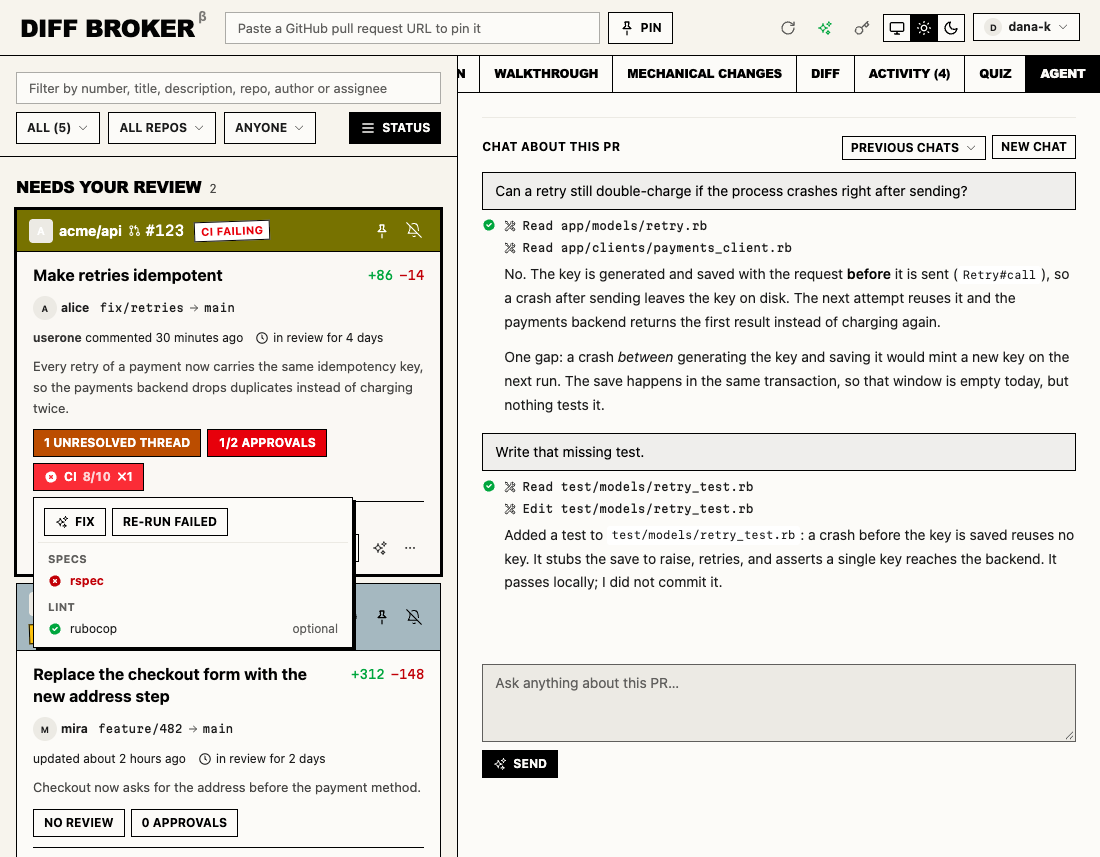The width and height of the screenshot is (1100, 857).
Task: Open the ALL REPOS dropdown
Action: tap(162, 128)
